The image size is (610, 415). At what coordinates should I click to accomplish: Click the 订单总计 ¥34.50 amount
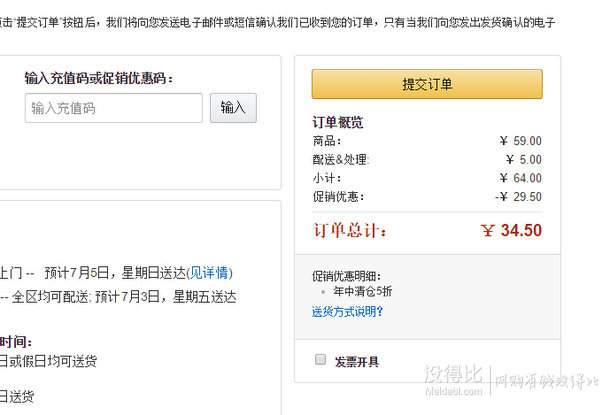511,230
